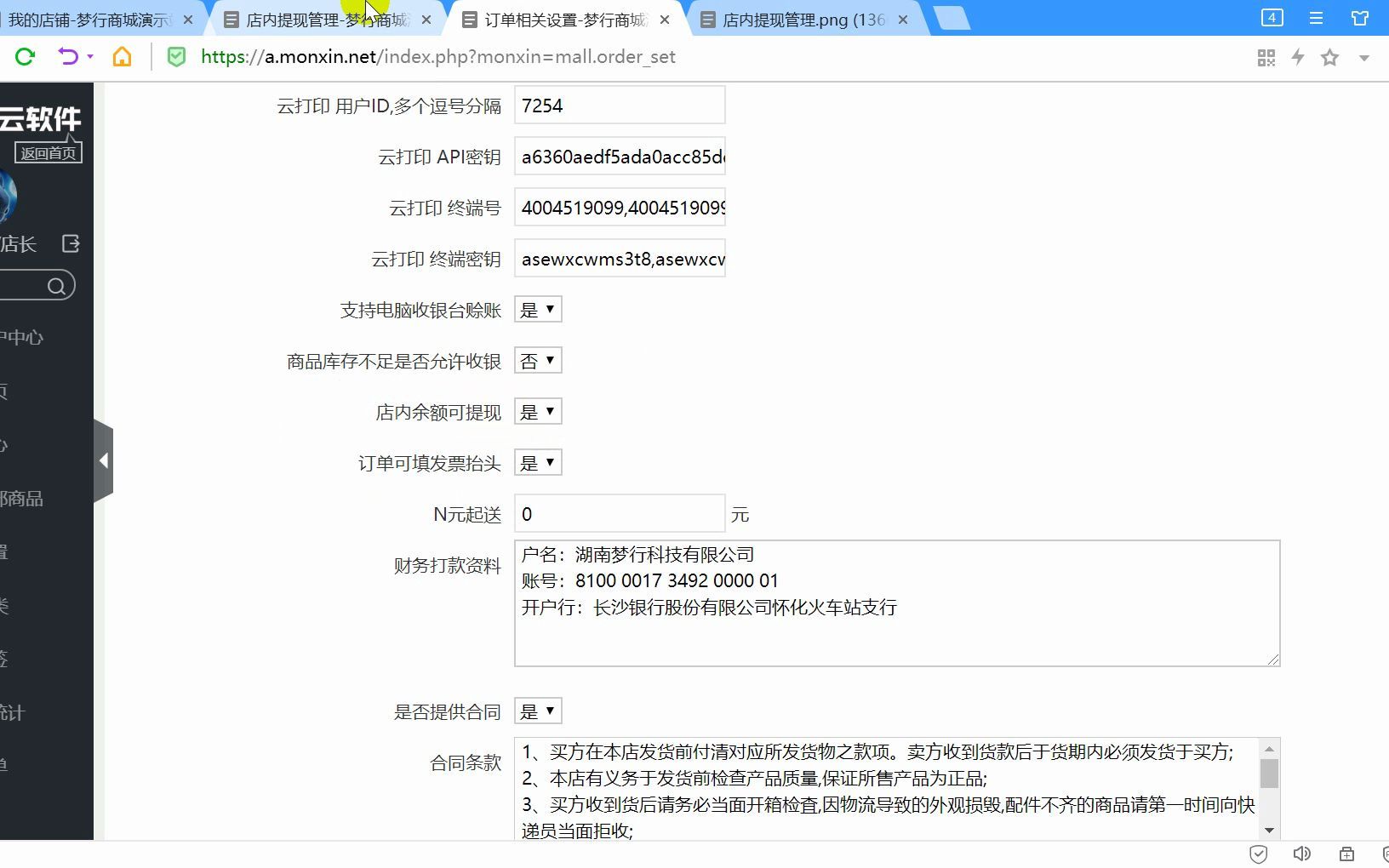Click the 返回首页 button in sidebar
Viewport: 1389px width, 868px height.
point(49,153)
